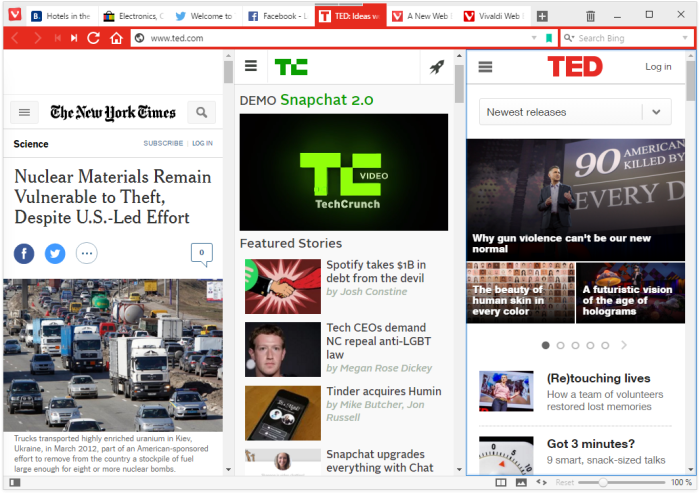The width and height of the screenshot is (700, 494).
Task: Switch to the Welcome to Twitter tab
Action: 205,17
